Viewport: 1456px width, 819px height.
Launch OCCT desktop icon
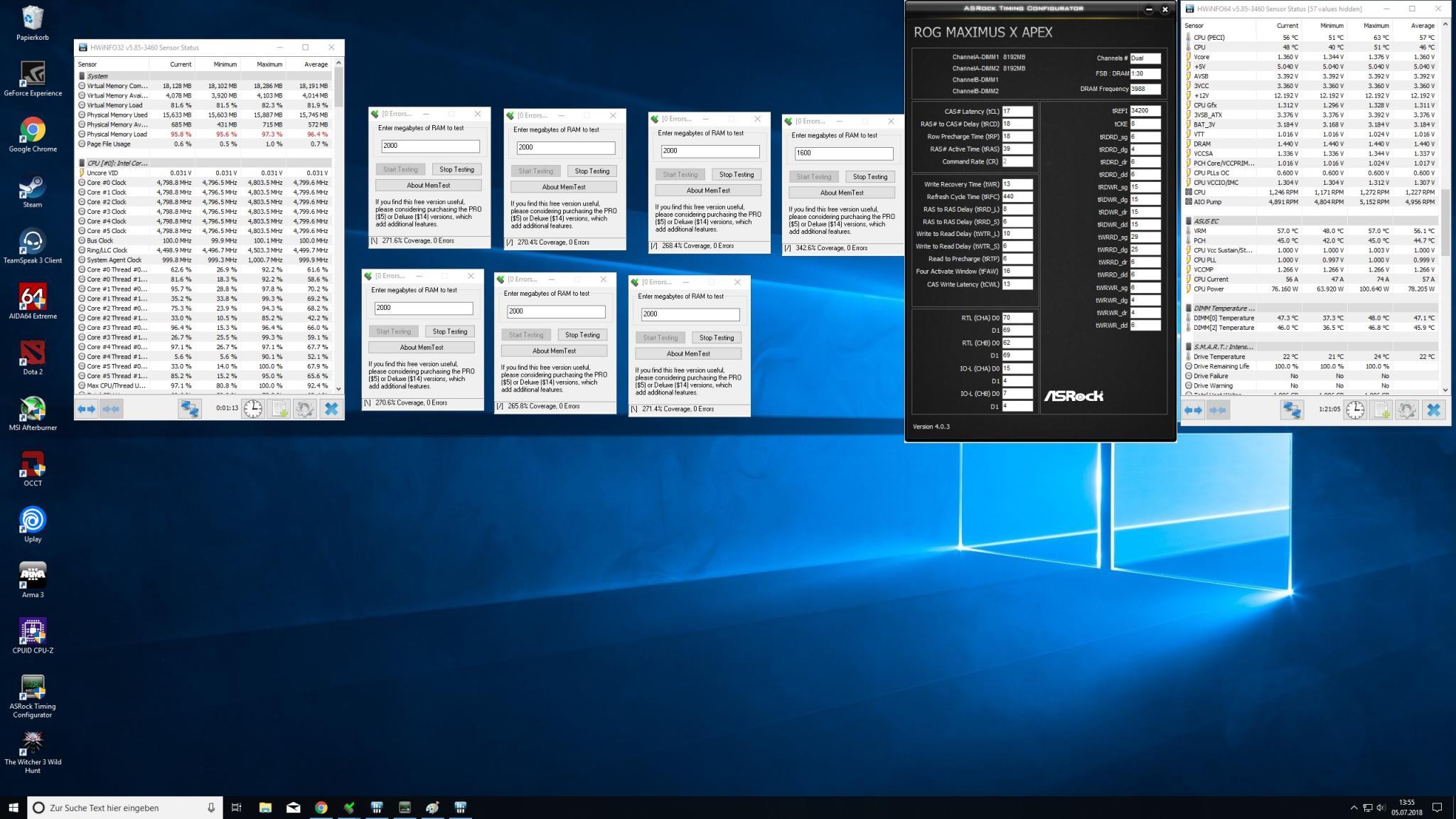click(x=33, y=469)
